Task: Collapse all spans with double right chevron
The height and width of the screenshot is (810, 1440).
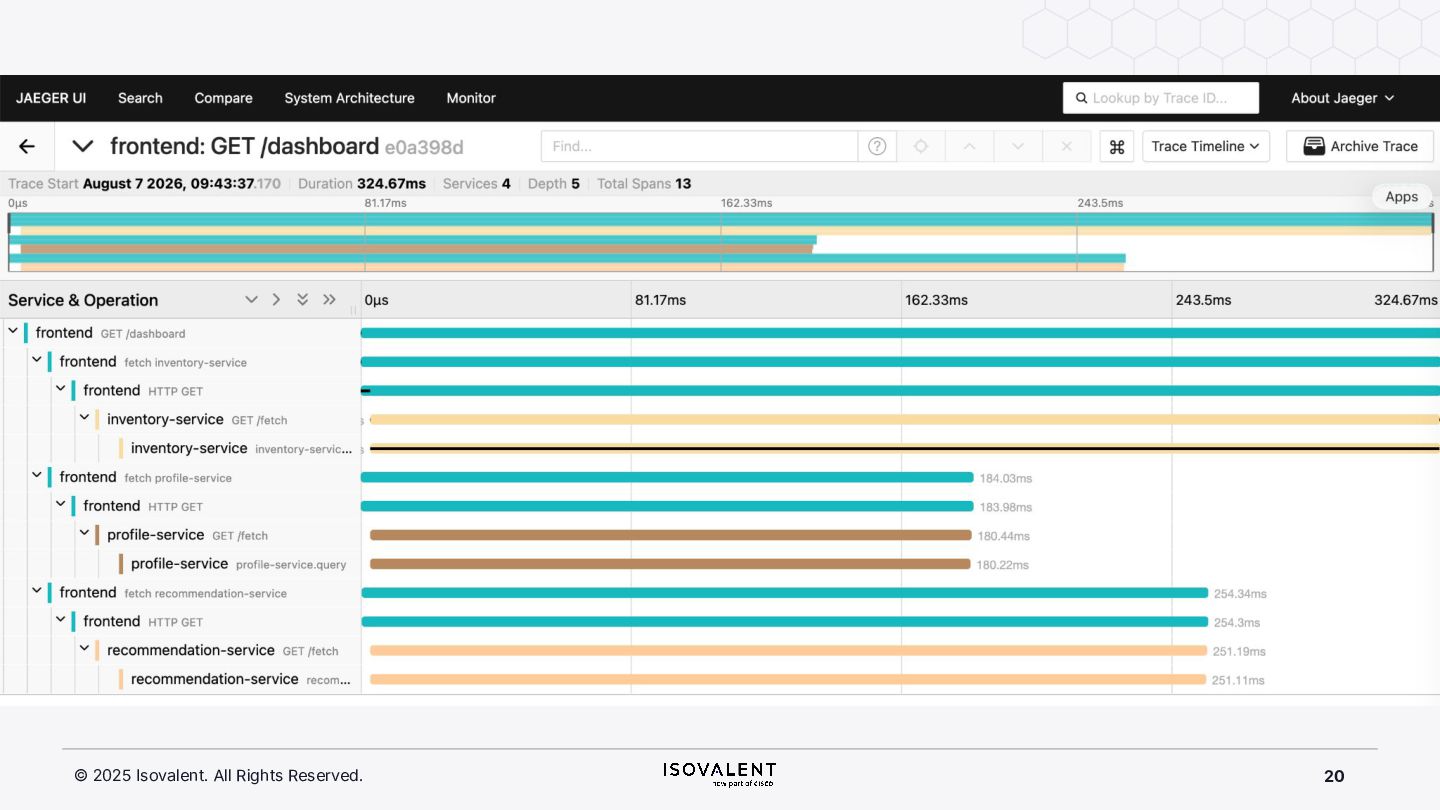Action: tap(329, 300)
